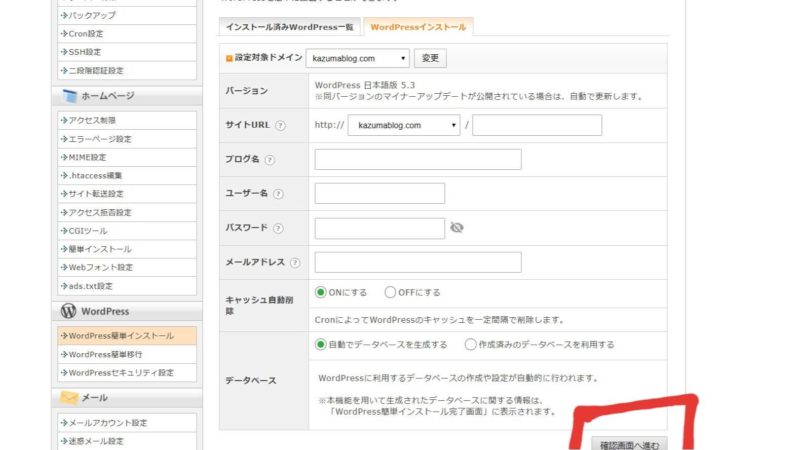This screenshot has height=450, width=800.
Task: Open MIME設定 in the sidebar
Action: coord(127,157)
